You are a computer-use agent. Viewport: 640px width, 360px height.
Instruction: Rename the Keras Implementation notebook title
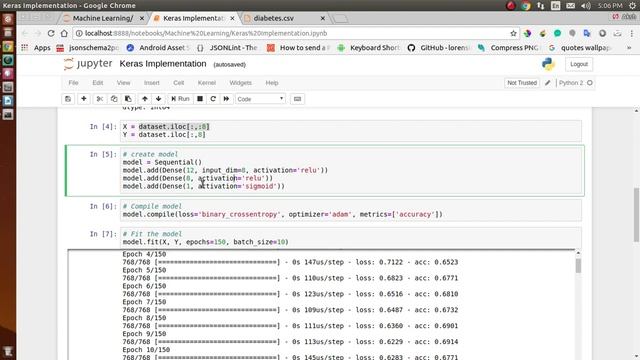point(163,64)
